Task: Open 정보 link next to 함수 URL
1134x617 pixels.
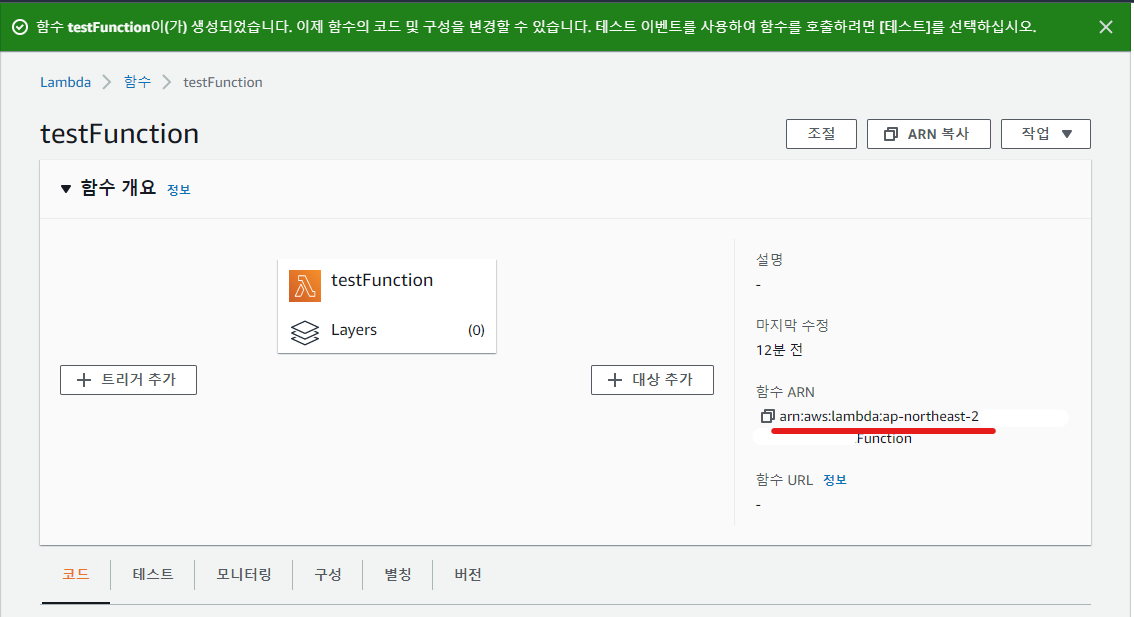Action: pos(835,480)
